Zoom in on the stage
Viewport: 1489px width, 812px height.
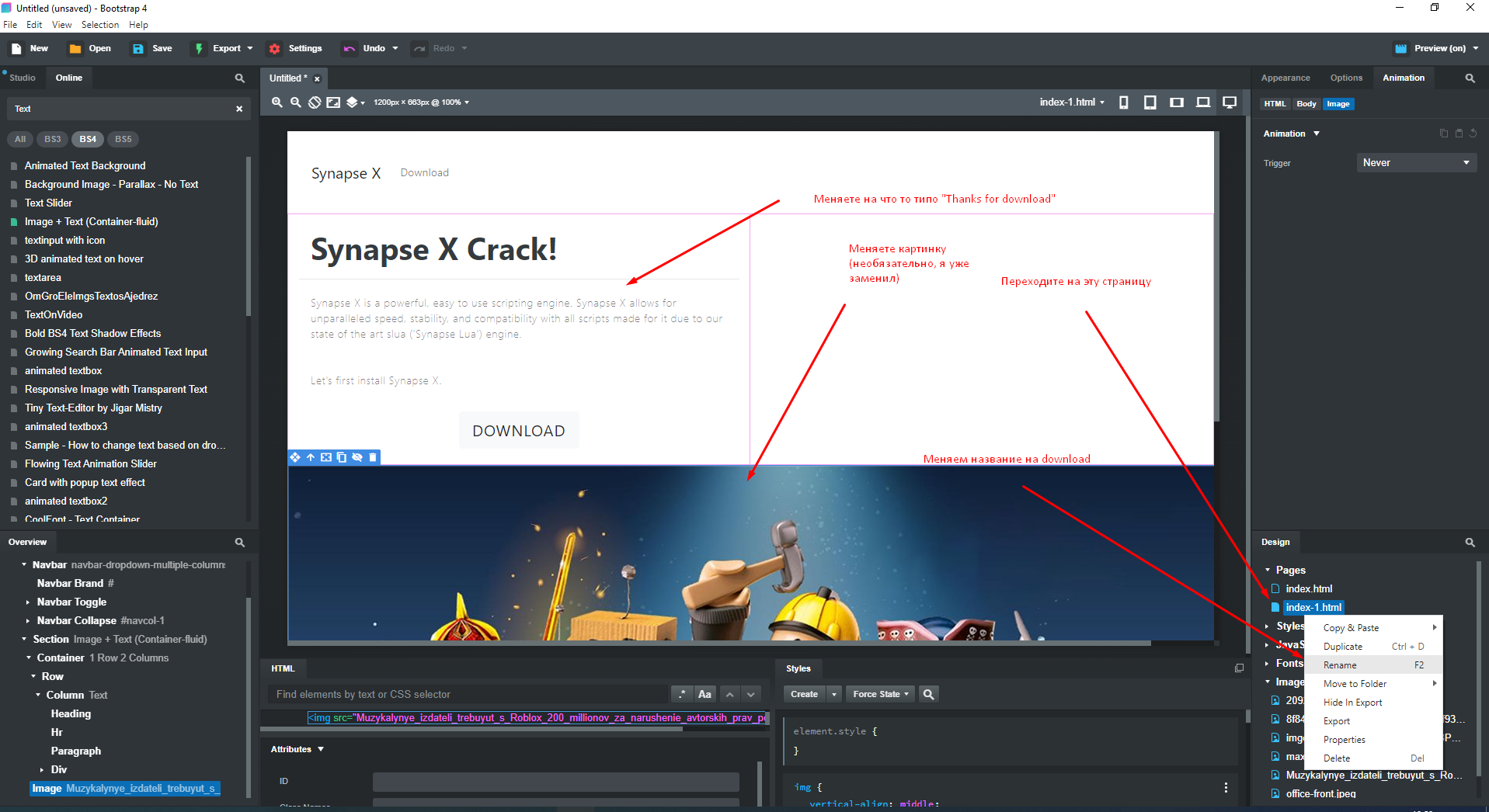tap(277, 102)
